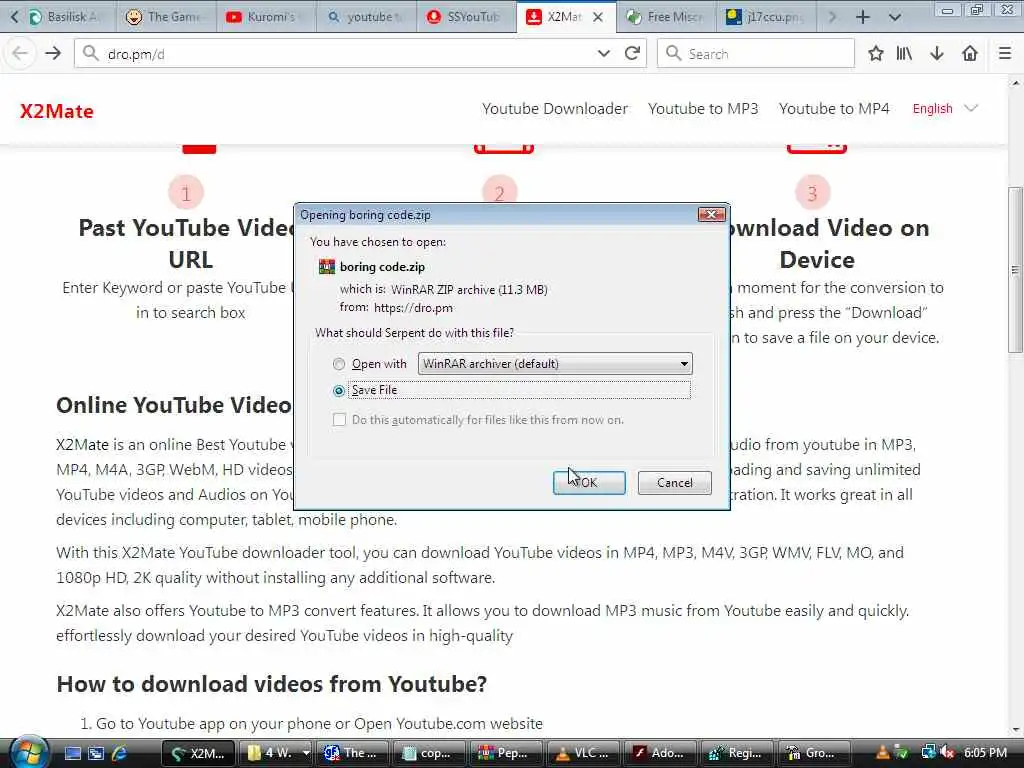1024x768 pixels.
Task: Close the Opening boring code.zip dialog
Action: [711, 214]
